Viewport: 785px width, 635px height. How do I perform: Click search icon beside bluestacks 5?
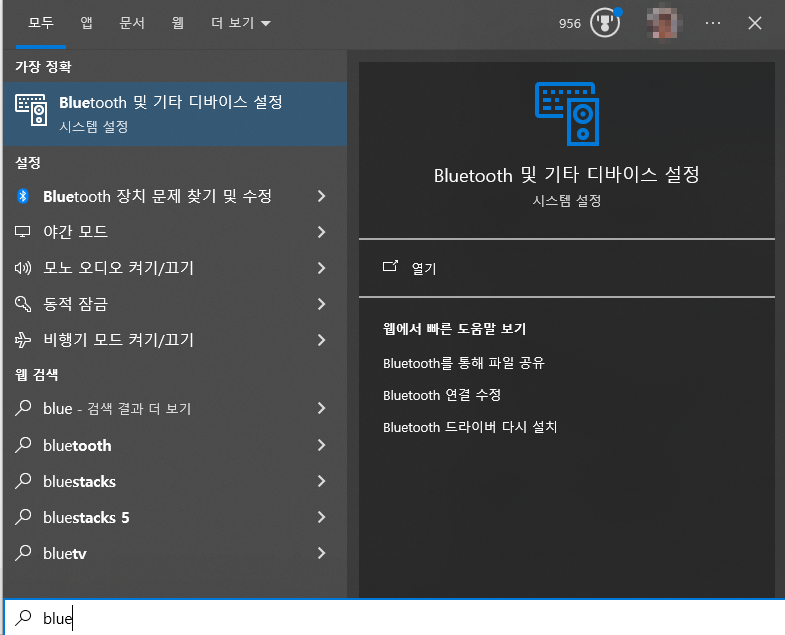coord(23,517)
